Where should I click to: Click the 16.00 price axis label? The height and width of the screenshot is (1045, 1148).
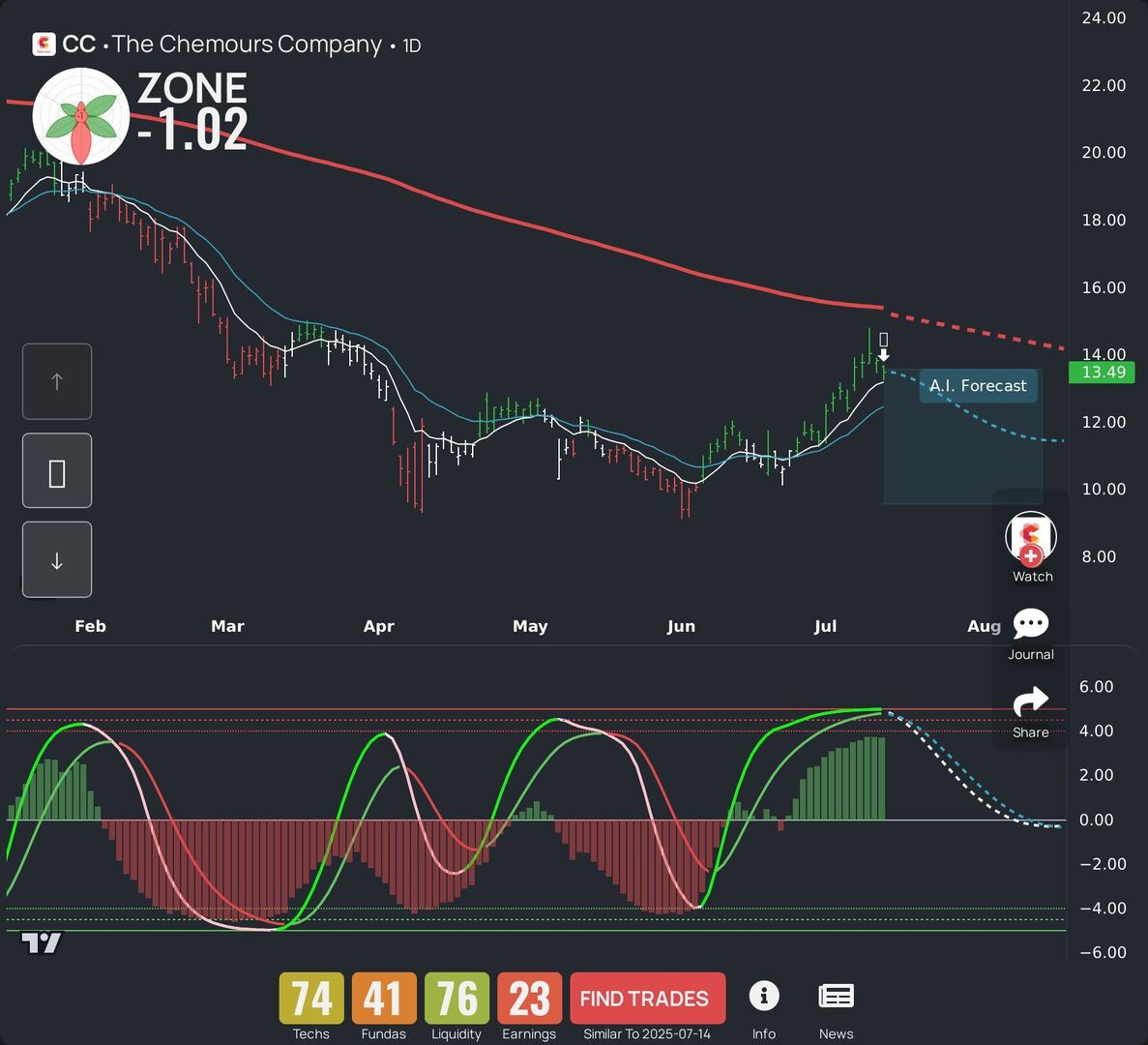[1104, 287]
